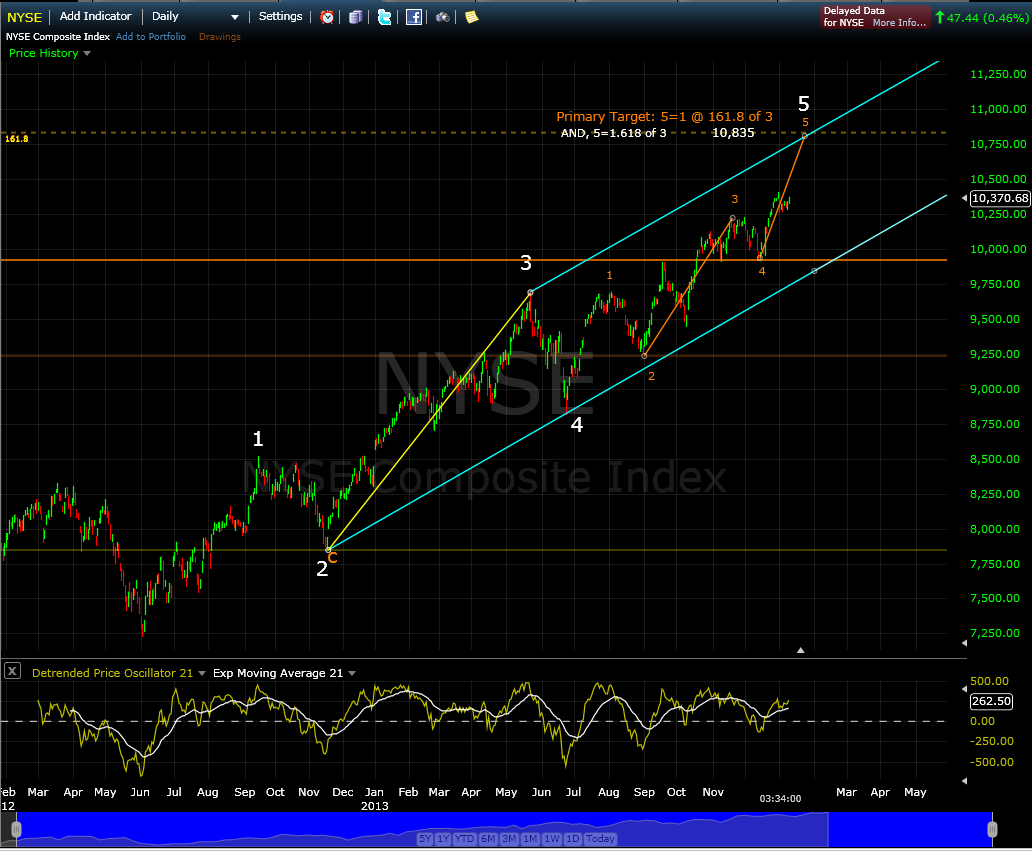Take a chart snapshot with camera icon
Image resolution: width=1032 pixels, height=851 pixels.
coord(443,17)
